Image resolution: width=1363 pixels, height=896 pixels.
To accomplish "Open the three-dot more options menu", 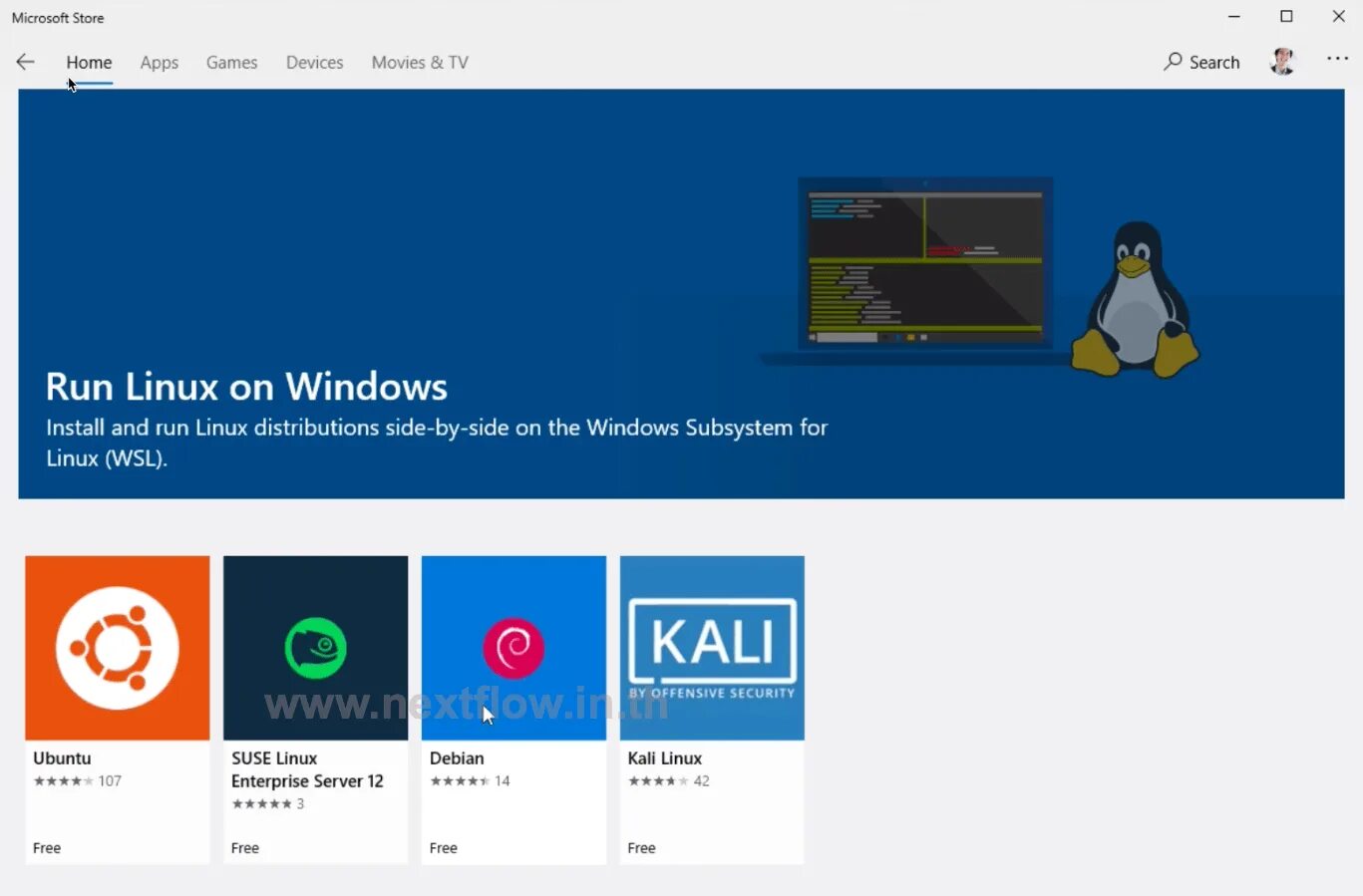I will point(1337,60).
